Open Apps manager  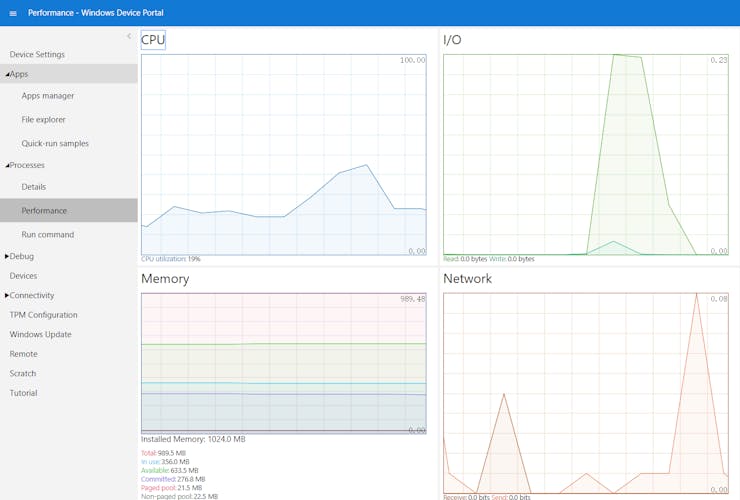tap(48, 96)
